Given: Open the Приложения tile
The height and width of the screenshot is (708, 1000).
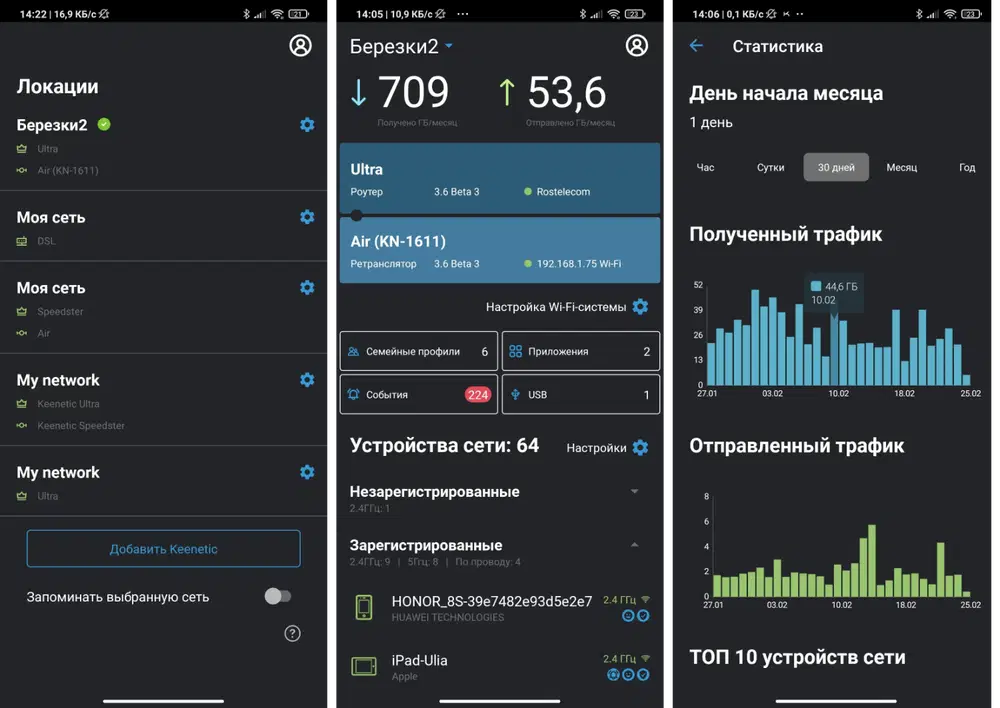Looking at the screenshot, I should click(x=581, y=351).
